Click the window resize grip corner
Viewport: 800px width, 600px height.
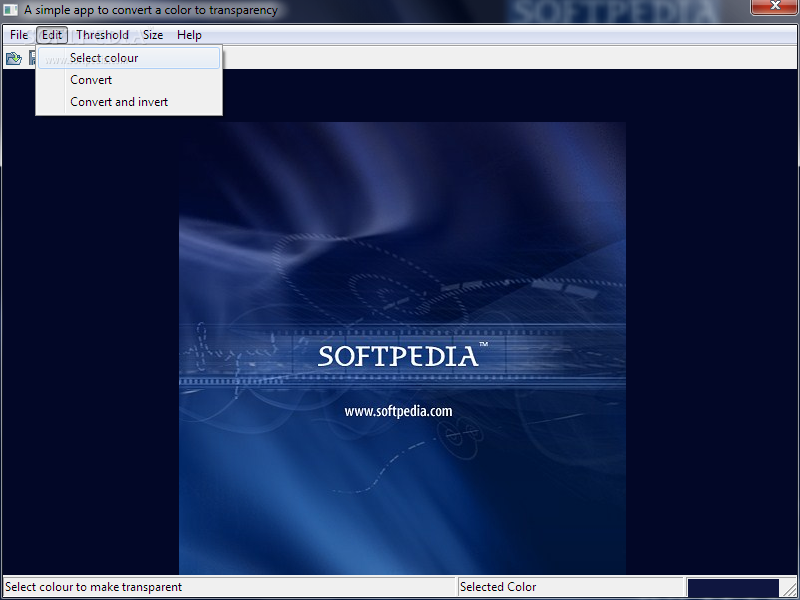[792, 591]
